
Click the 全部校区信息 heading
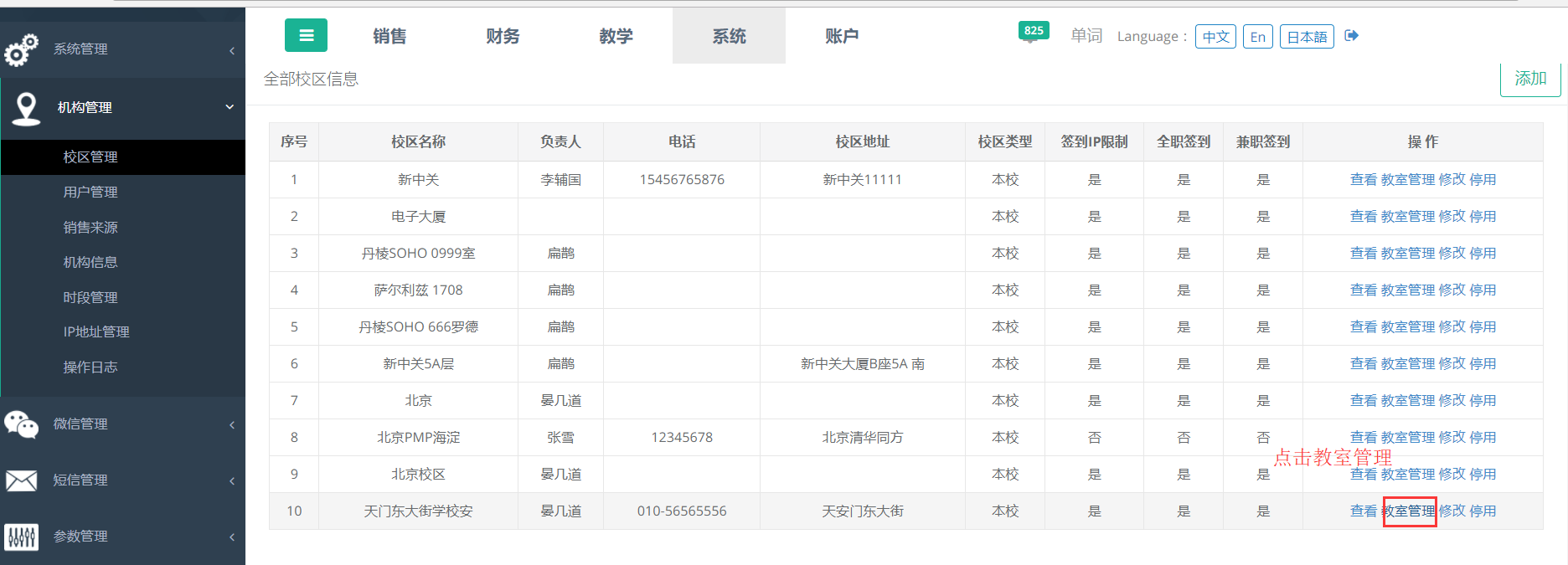[311, 80]
